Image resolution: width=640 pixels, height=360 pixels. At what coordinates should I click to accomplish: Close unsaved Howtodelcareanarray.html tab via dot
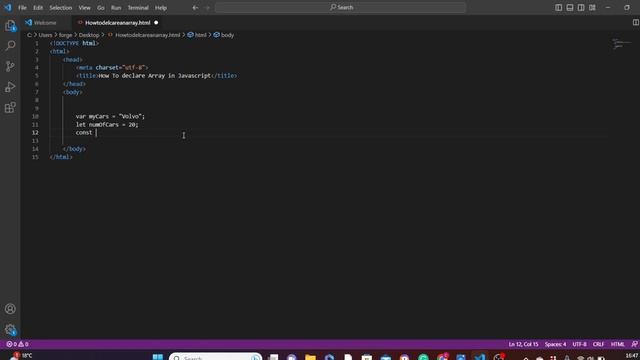point(156,22)
